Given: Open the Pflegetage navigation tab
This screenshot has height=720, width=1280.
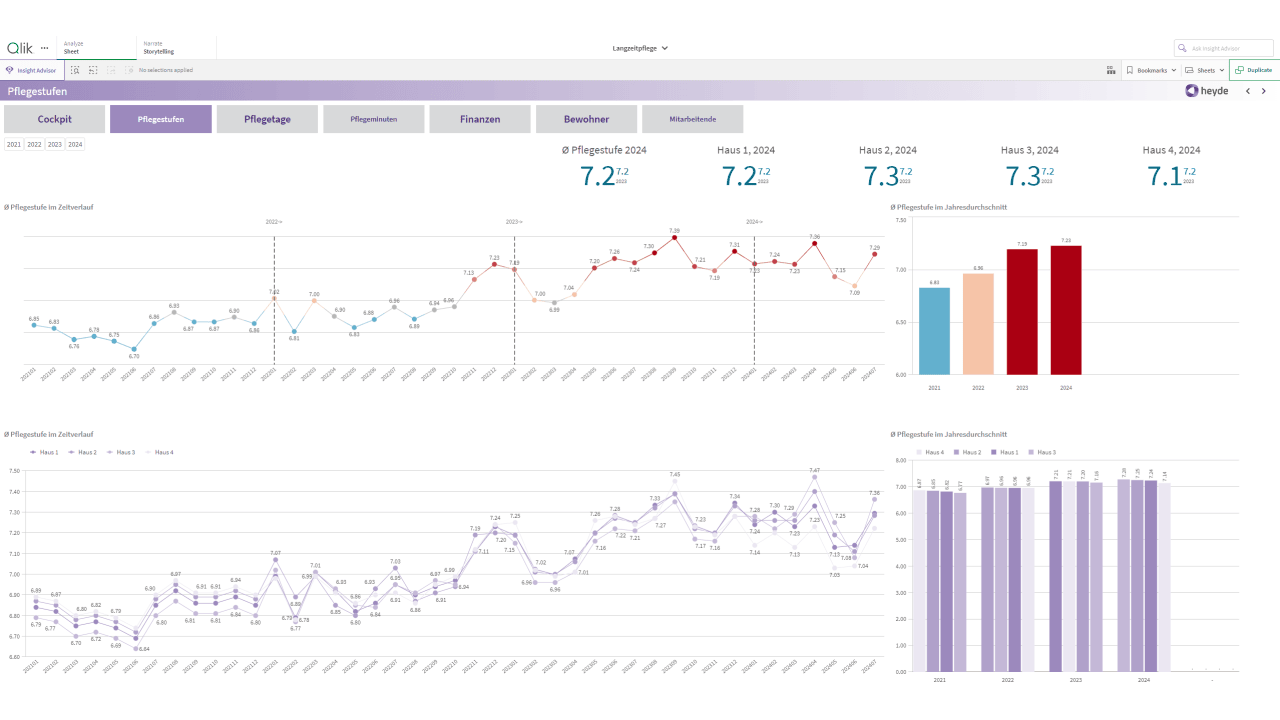Looking at the screenshot, I should 267,119.
